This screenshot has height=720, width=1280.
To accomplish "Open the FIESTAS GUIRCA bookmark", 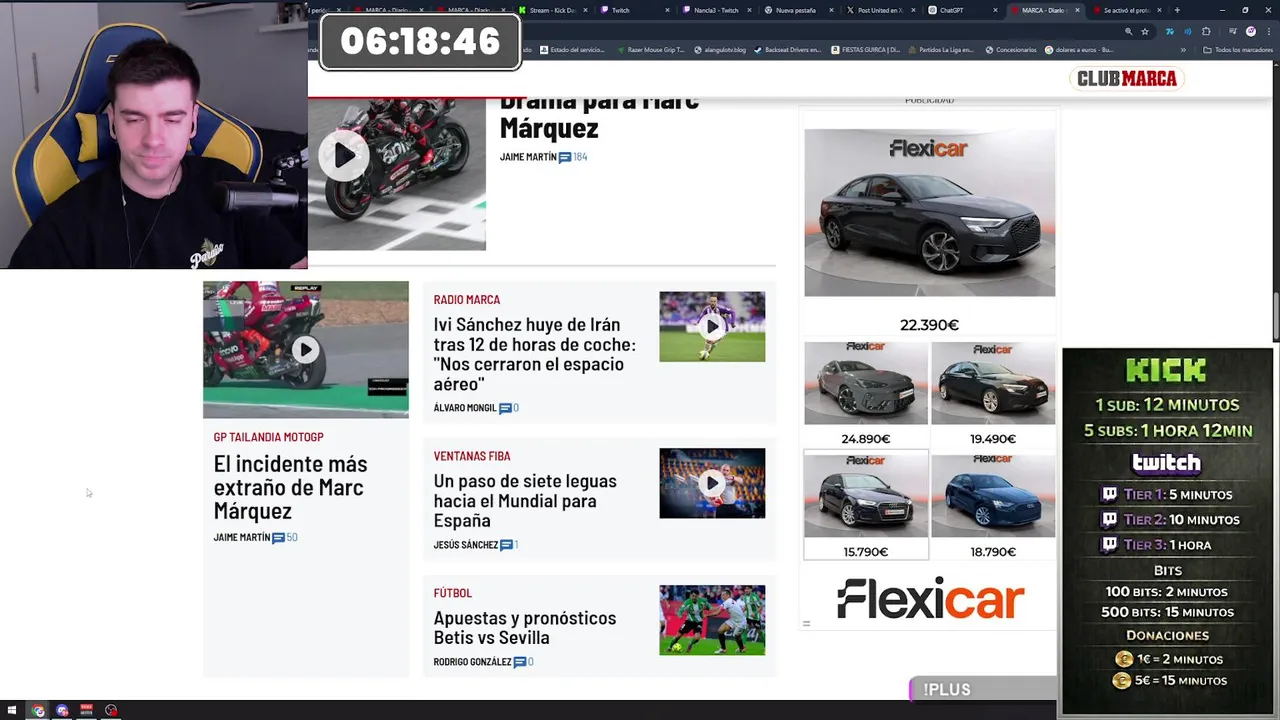I will point(866,50).
